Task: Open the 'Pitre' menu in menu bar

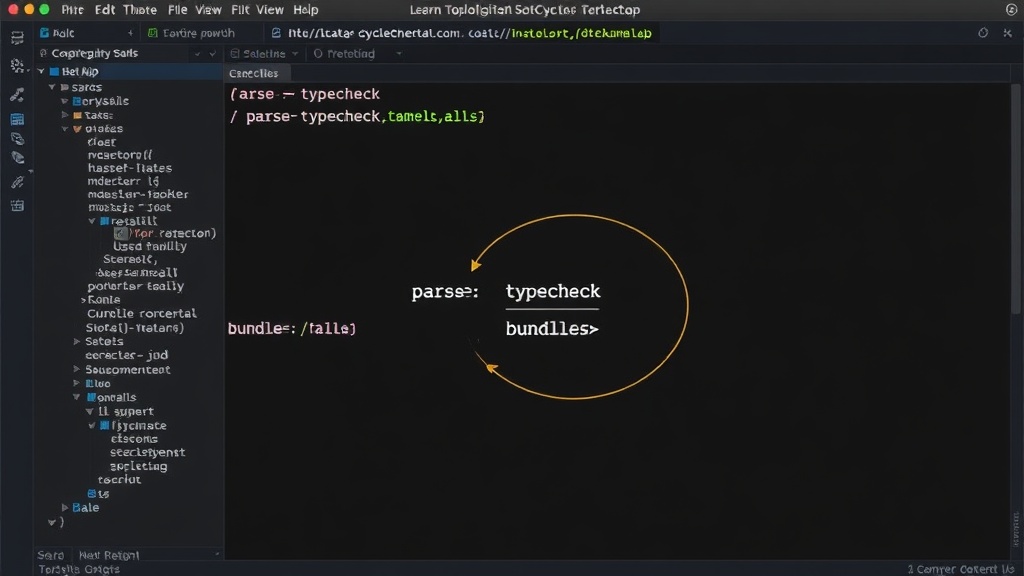Action: tap(72, 10)
